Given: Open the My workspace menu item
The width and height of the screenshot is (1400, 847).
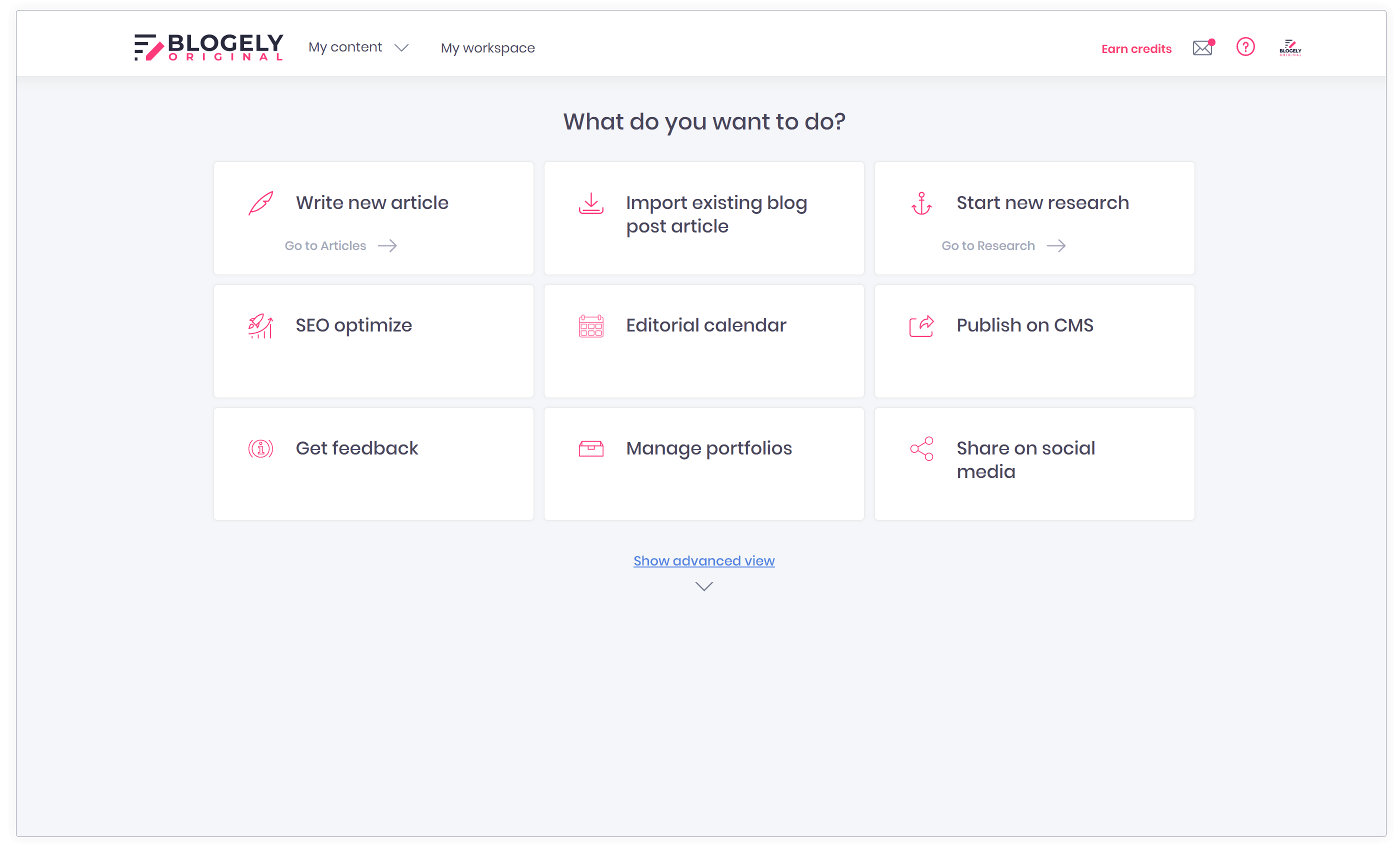Looking at the screenshot, I should pyautogui.click(x=487, y=48).
